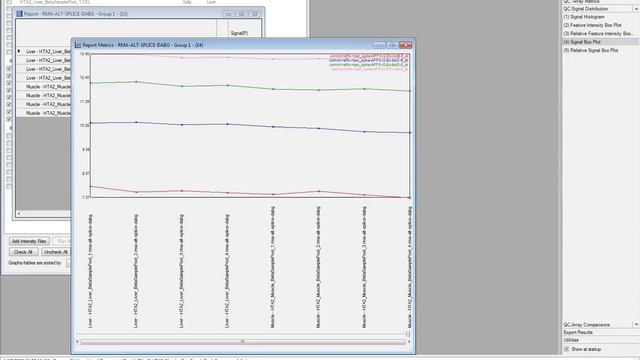Click the Signal(F) column header
The height and width of the screenshot is (360, 640).
coord(239,33)
